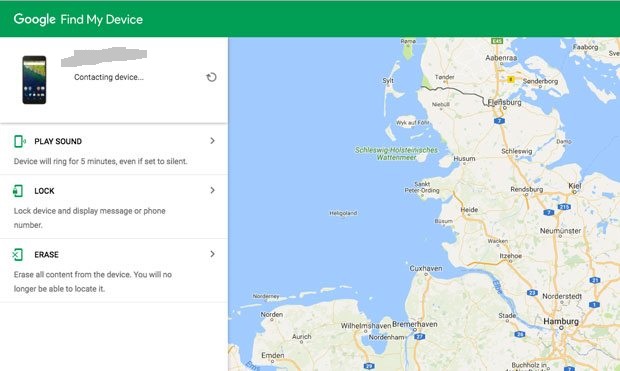The image size is (620, 371).
Task: Click the Play Sound phone icon
Action: tap(19, 141)
